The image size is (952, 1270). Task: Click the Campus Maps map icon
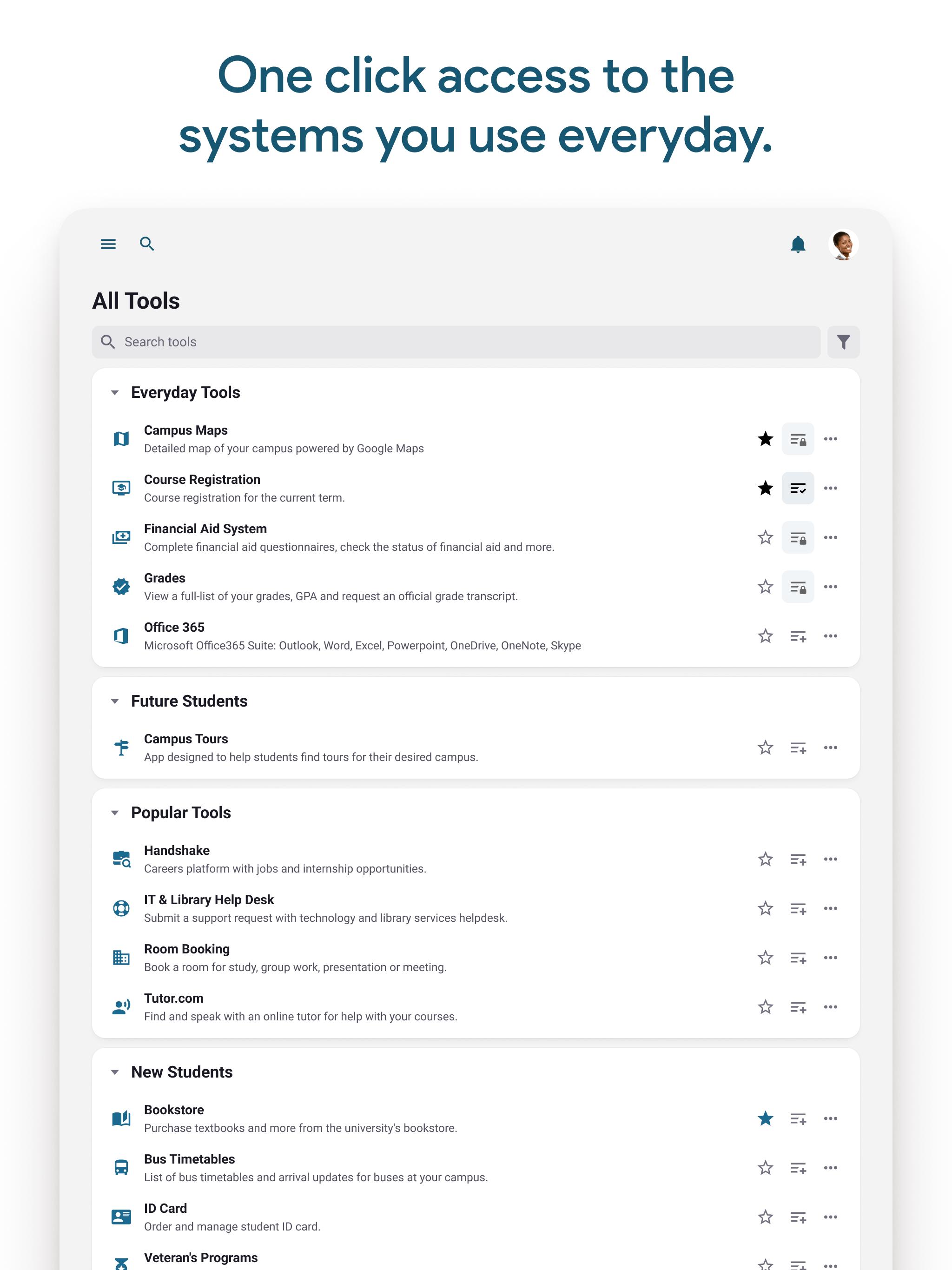(x=121, y=439)
